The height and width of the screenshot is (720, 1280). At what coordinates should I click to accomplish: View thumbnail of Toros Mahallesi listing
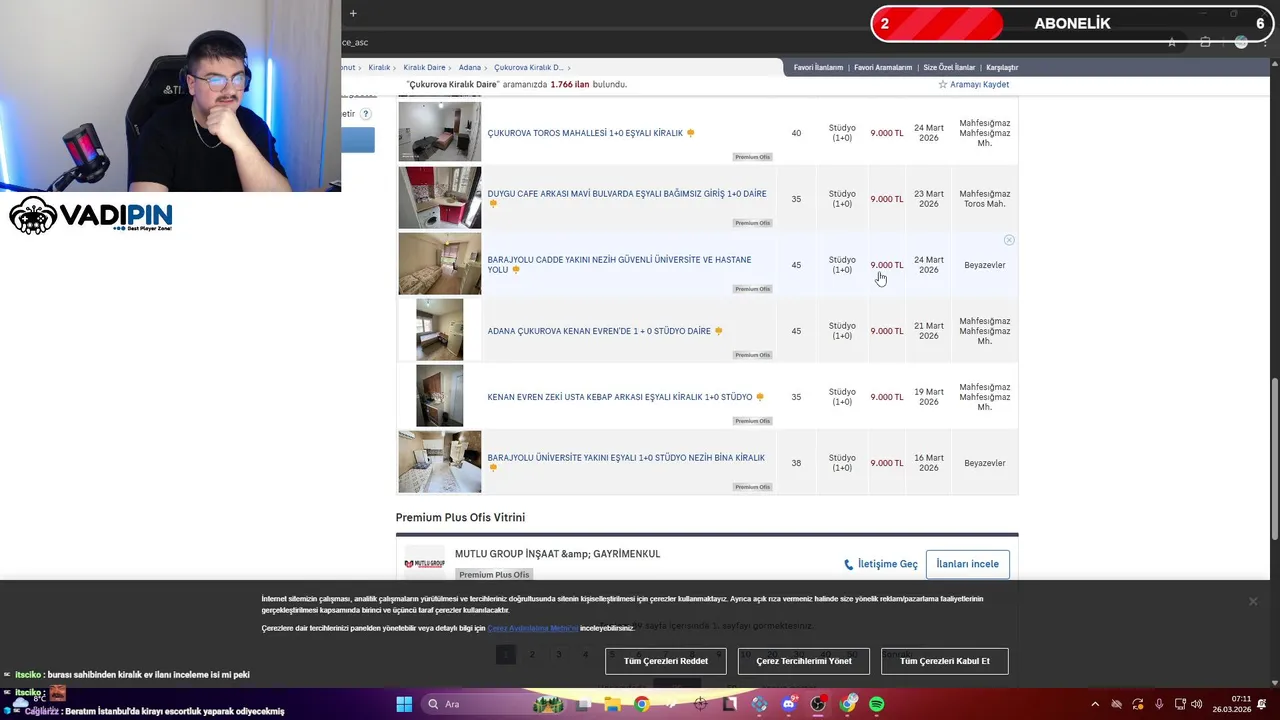[440, 131]
